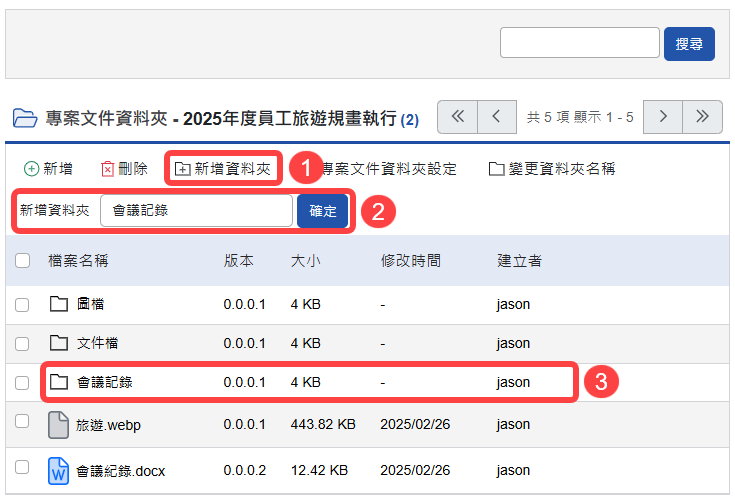Check the box for 圖檔 folder
The image size is (735, 500).
pyautogui.click(x=23, y=304)
